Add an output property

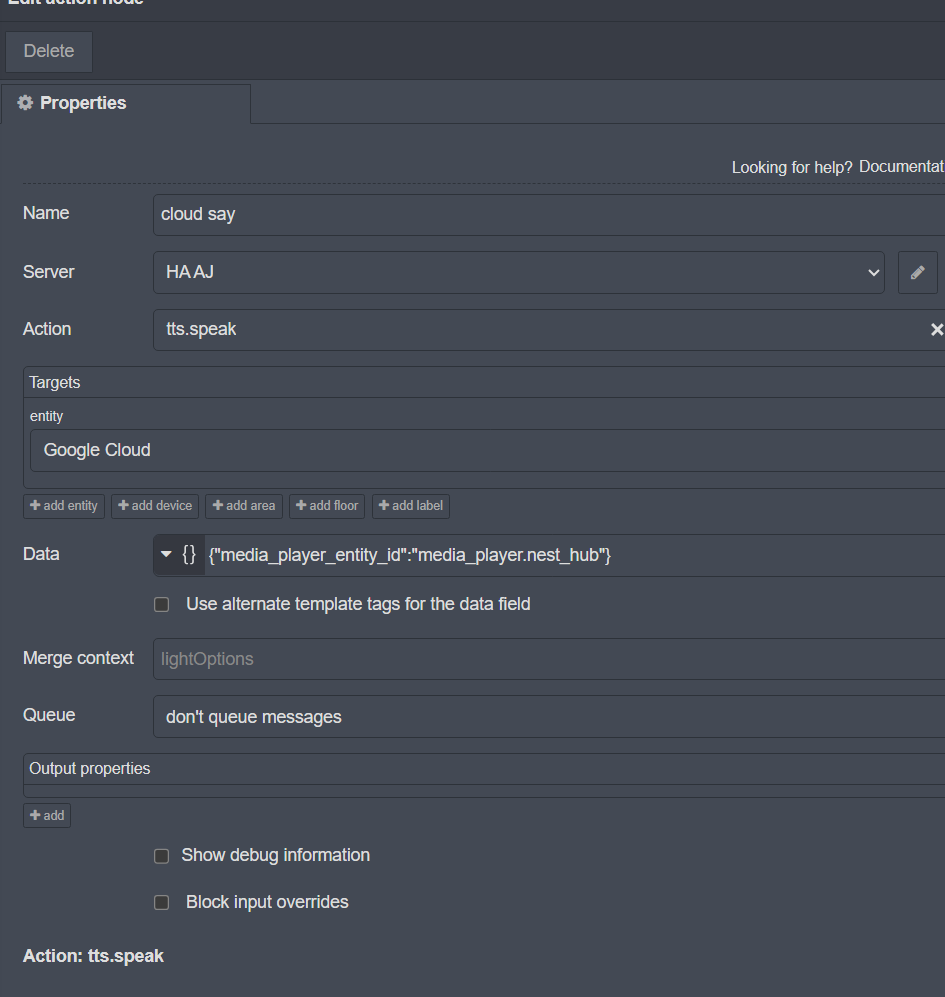pyautogui.click(x=47, y=815)
